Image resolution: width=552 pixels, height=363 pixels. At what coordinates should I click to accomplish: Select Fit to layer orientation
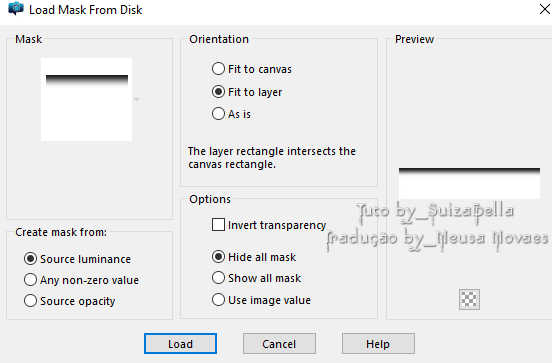click(x=218, y=92)
